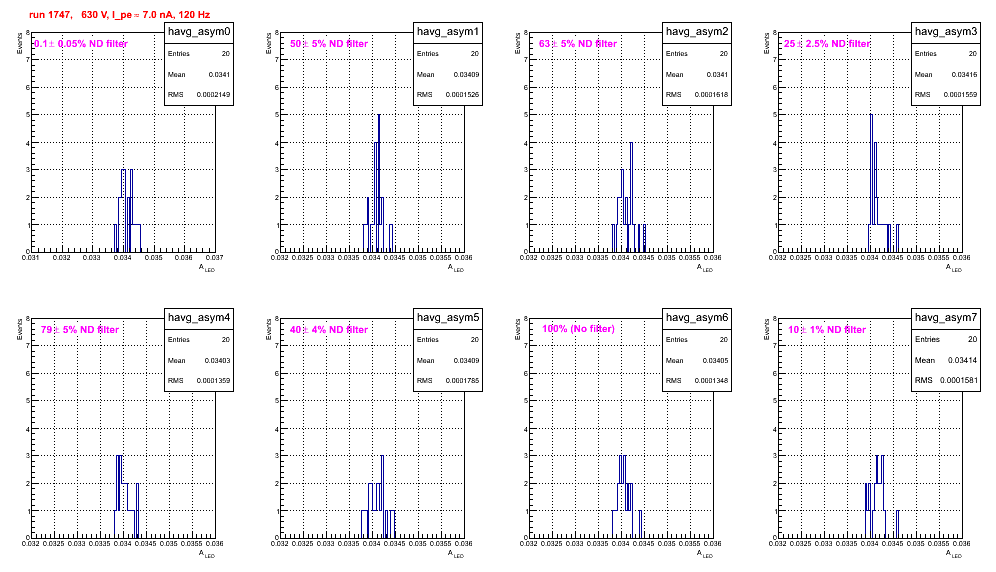Click RMS value 0.0001526 in havg_asym1
The width and height of the screenshot is (996, 572).
pyautogui.click(x=462, y=95)
